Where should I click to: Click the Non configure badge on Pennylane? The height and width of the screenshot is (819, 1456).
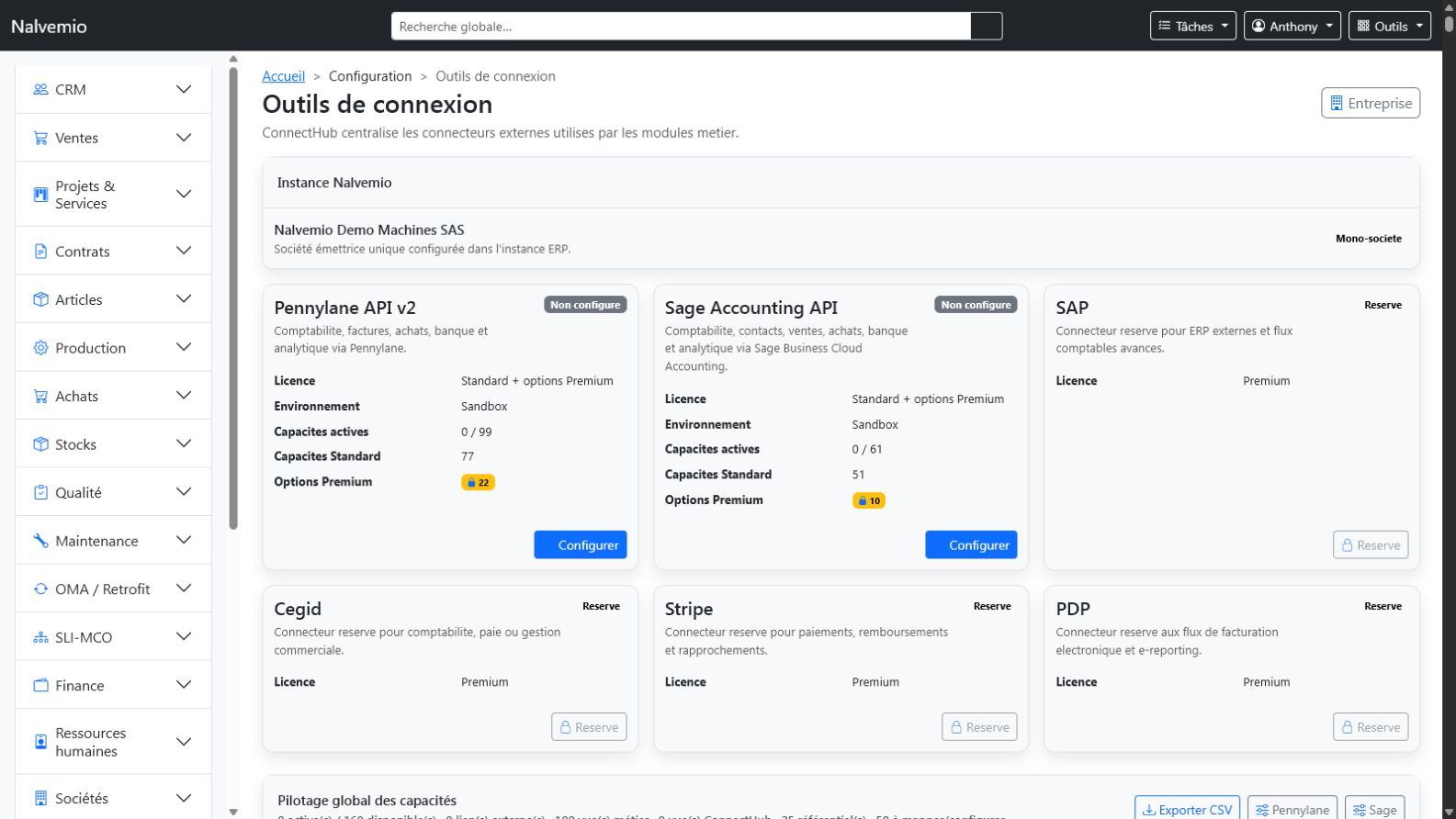pyautogui.click(x=585, y=305)
